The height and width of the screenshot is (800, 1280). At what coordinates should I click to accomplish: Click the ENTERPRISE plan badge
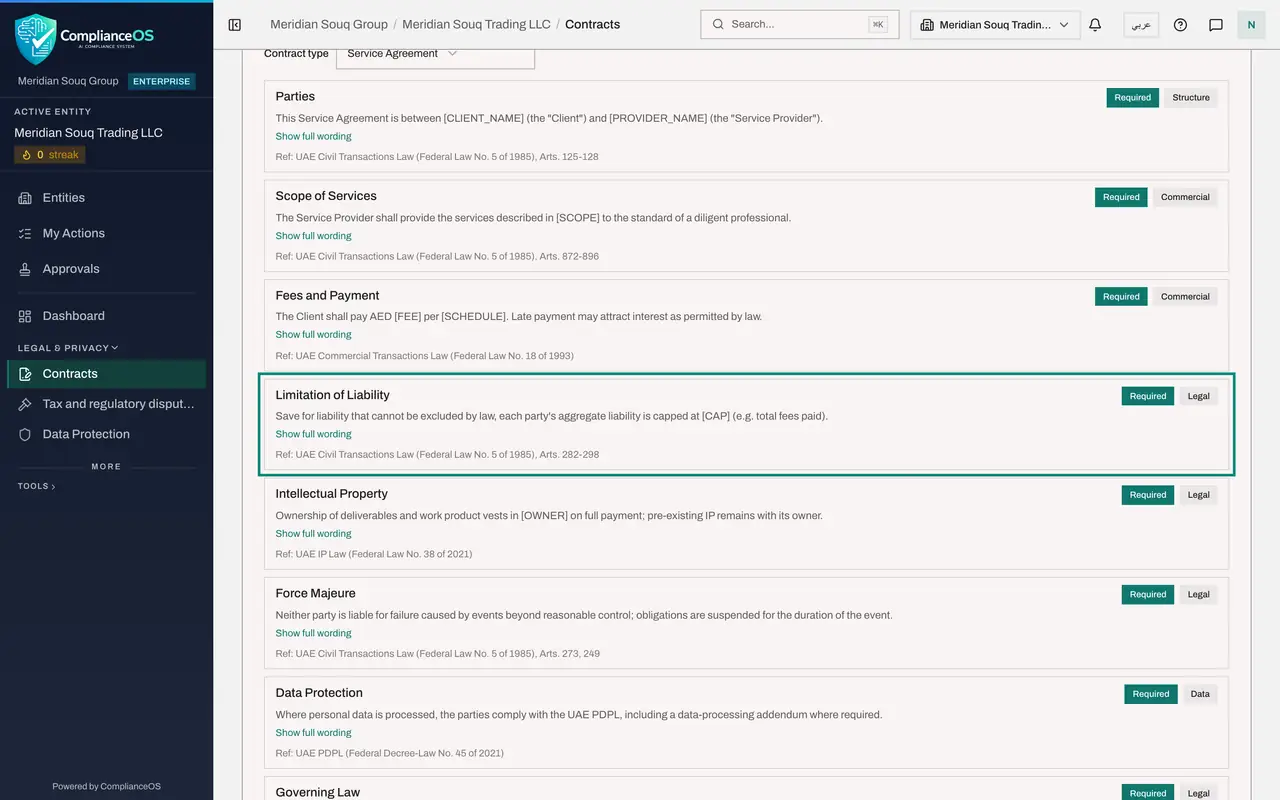(x=161, y=81)
